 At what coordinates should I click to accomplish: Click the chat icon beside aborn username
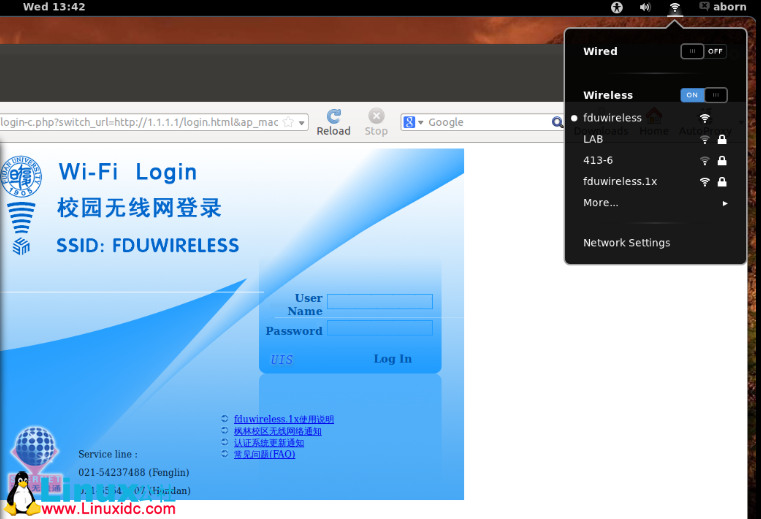tap(705, 7)
